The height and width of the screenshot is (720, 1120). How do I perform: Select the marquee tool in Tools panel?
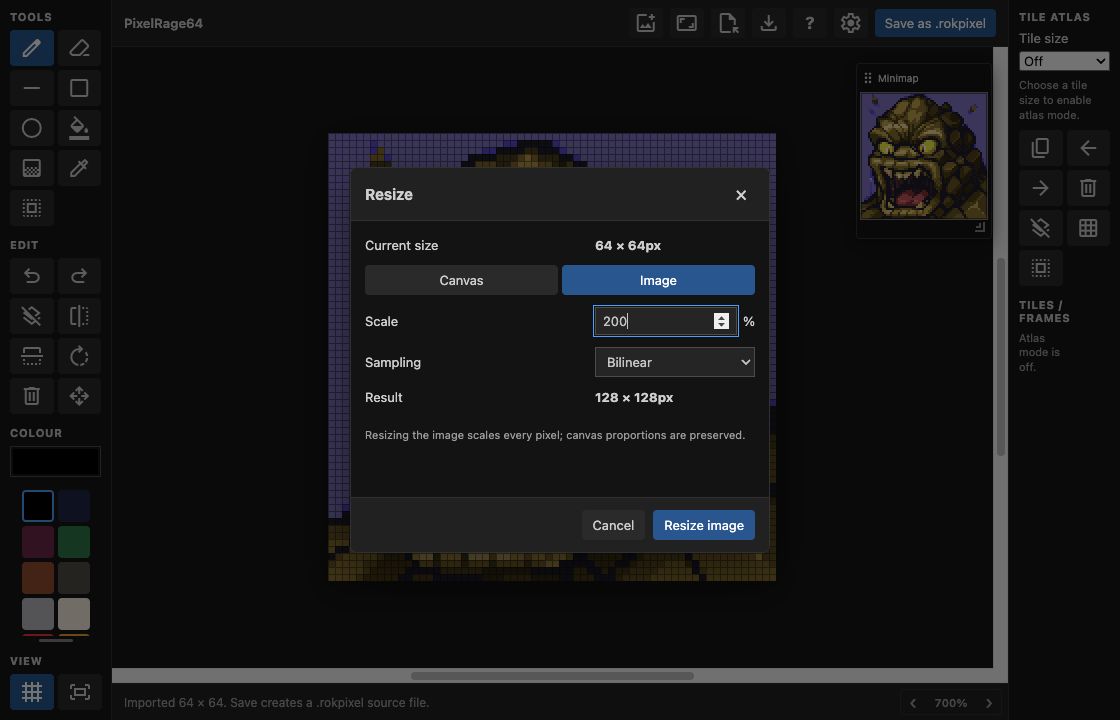point(31,208)
